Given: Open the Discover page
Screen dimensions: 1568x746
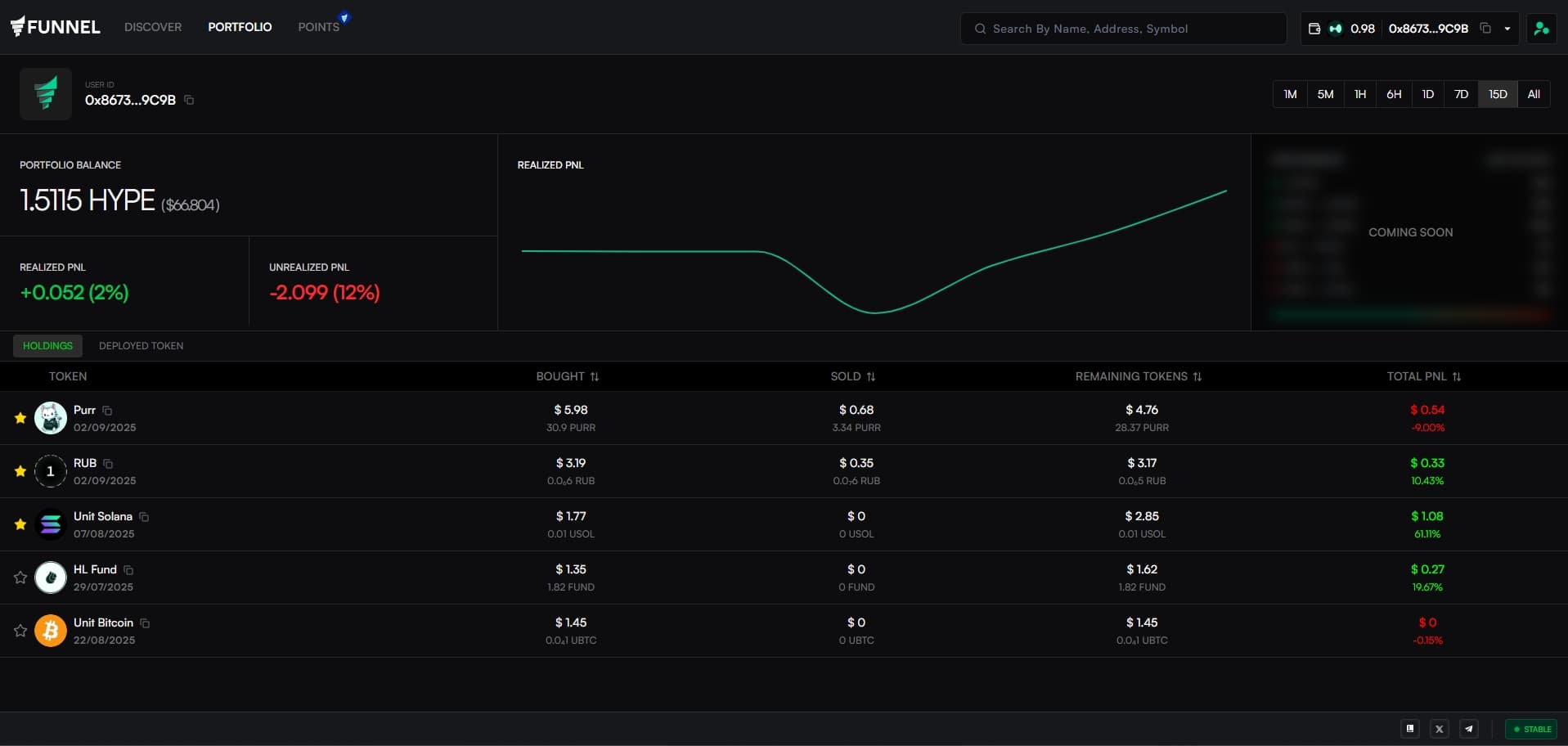Looking at the screenshot, I should pyautogui.click(x=153, y=27).
